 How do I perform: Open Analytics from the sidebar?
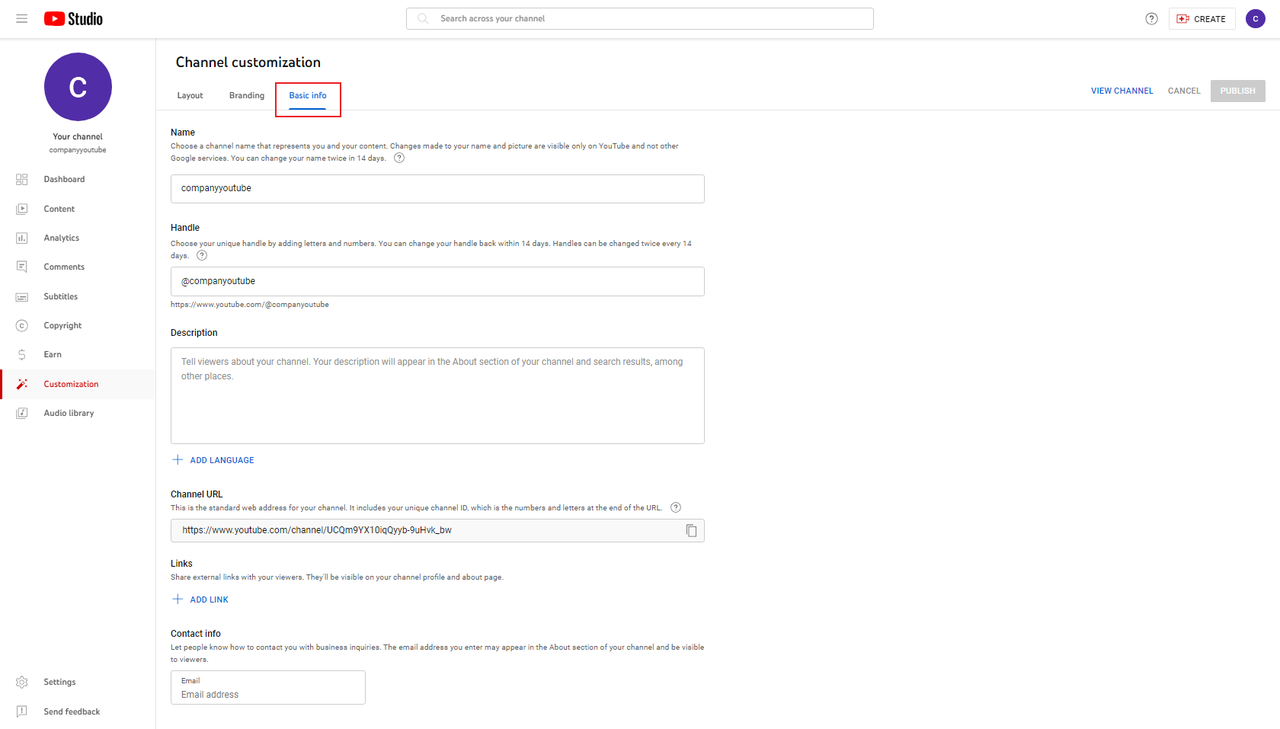[62, 237]
